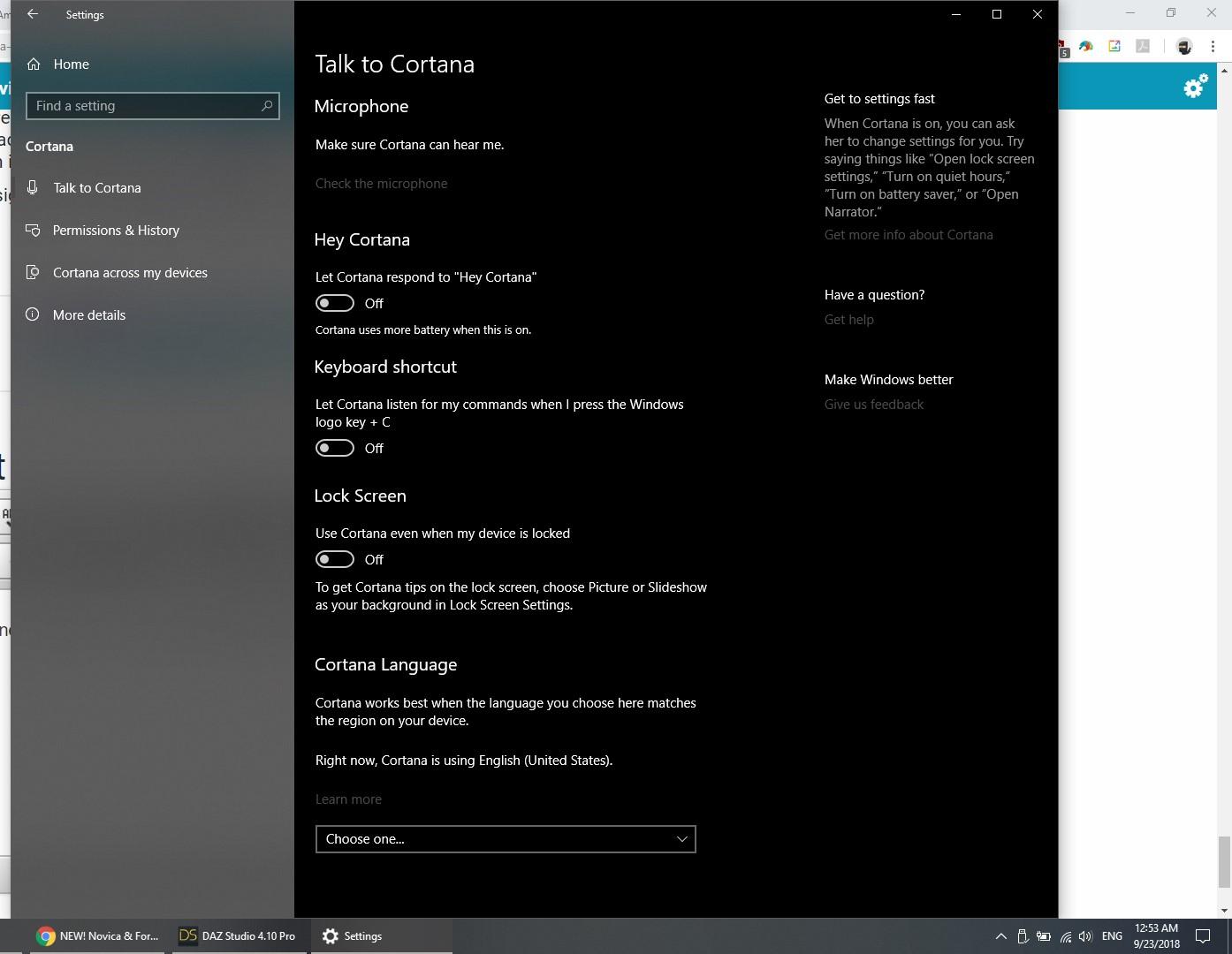Select the info icon beside More details
The image size is (1232, 954).
coord(33,314)
